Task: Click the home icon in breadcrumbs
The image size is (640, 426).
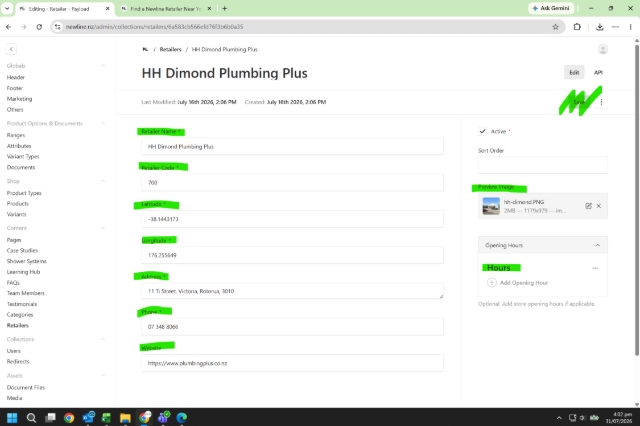Action: pyautogui.click(x=145, y=49)
